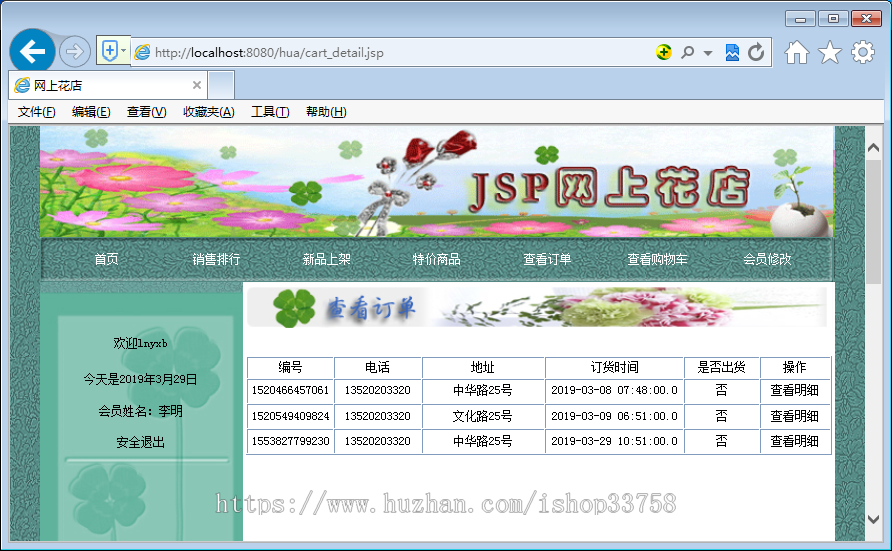Open the tools gear icon
Screen dimensions: 892x551
pos(863,52)
